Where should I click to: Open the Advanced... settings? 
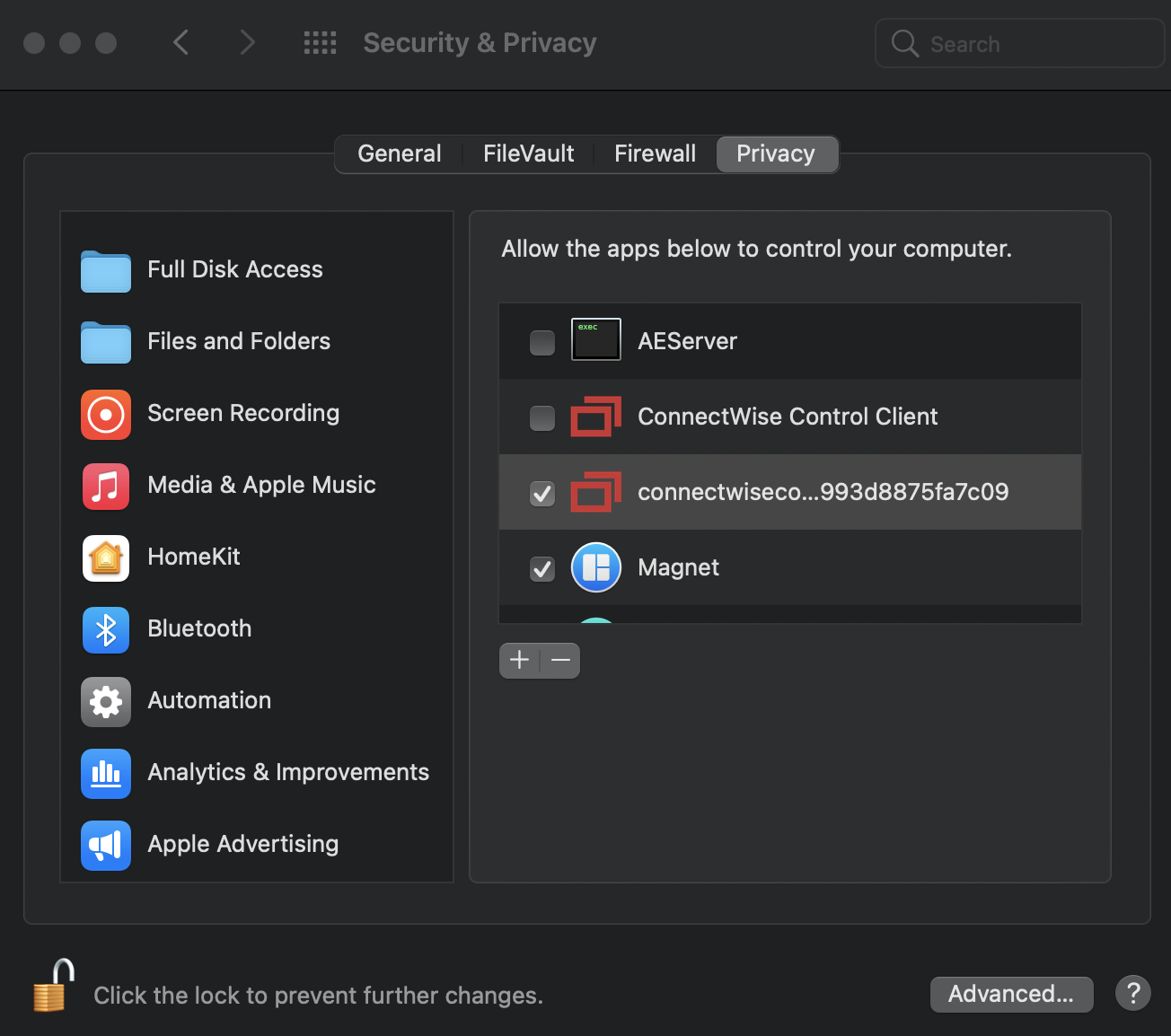tap(1011, 994)
